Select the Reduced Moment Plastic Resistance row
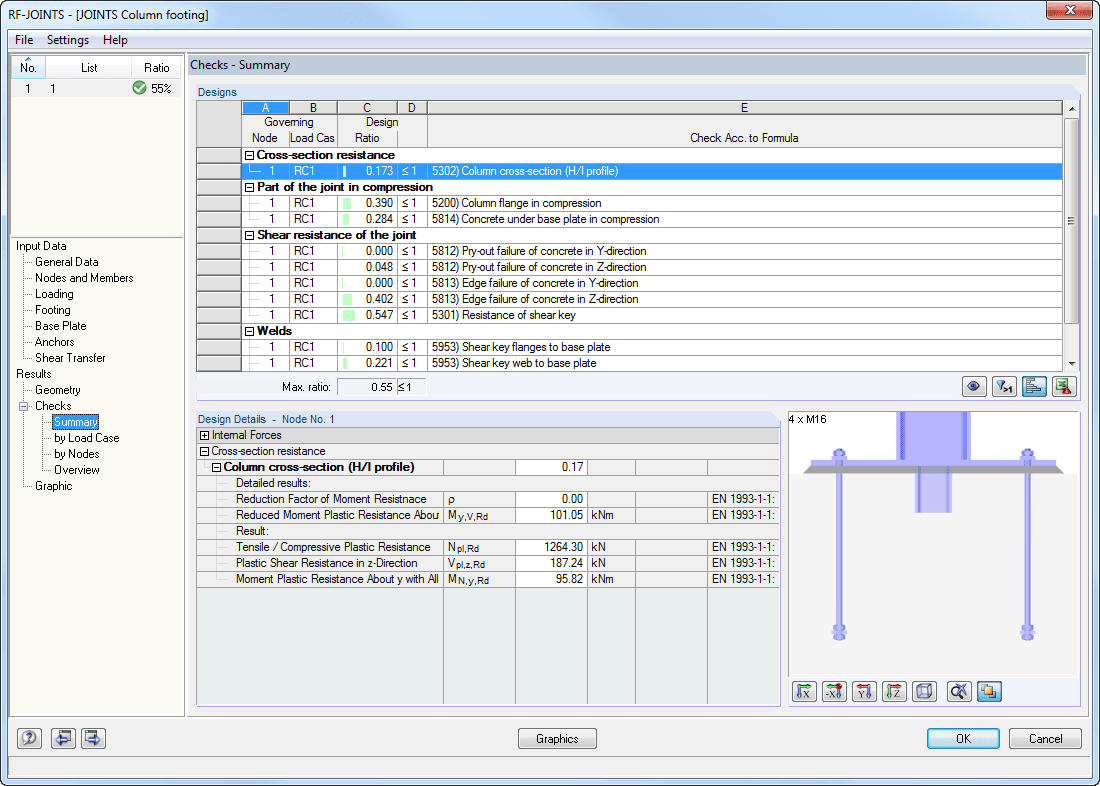The image size is (1100, 786). [x=488, y=516]
